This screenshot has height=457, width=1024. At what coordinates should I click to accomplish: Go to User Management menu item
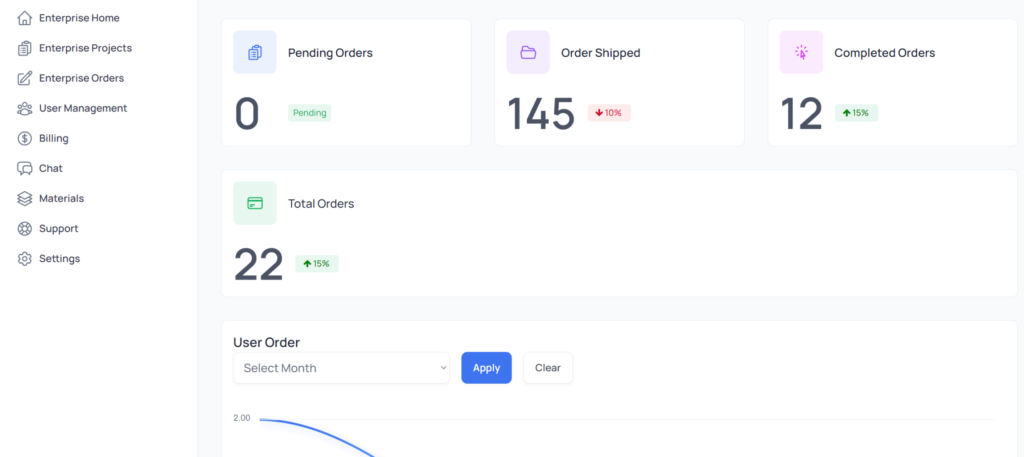tap(83, 108)
